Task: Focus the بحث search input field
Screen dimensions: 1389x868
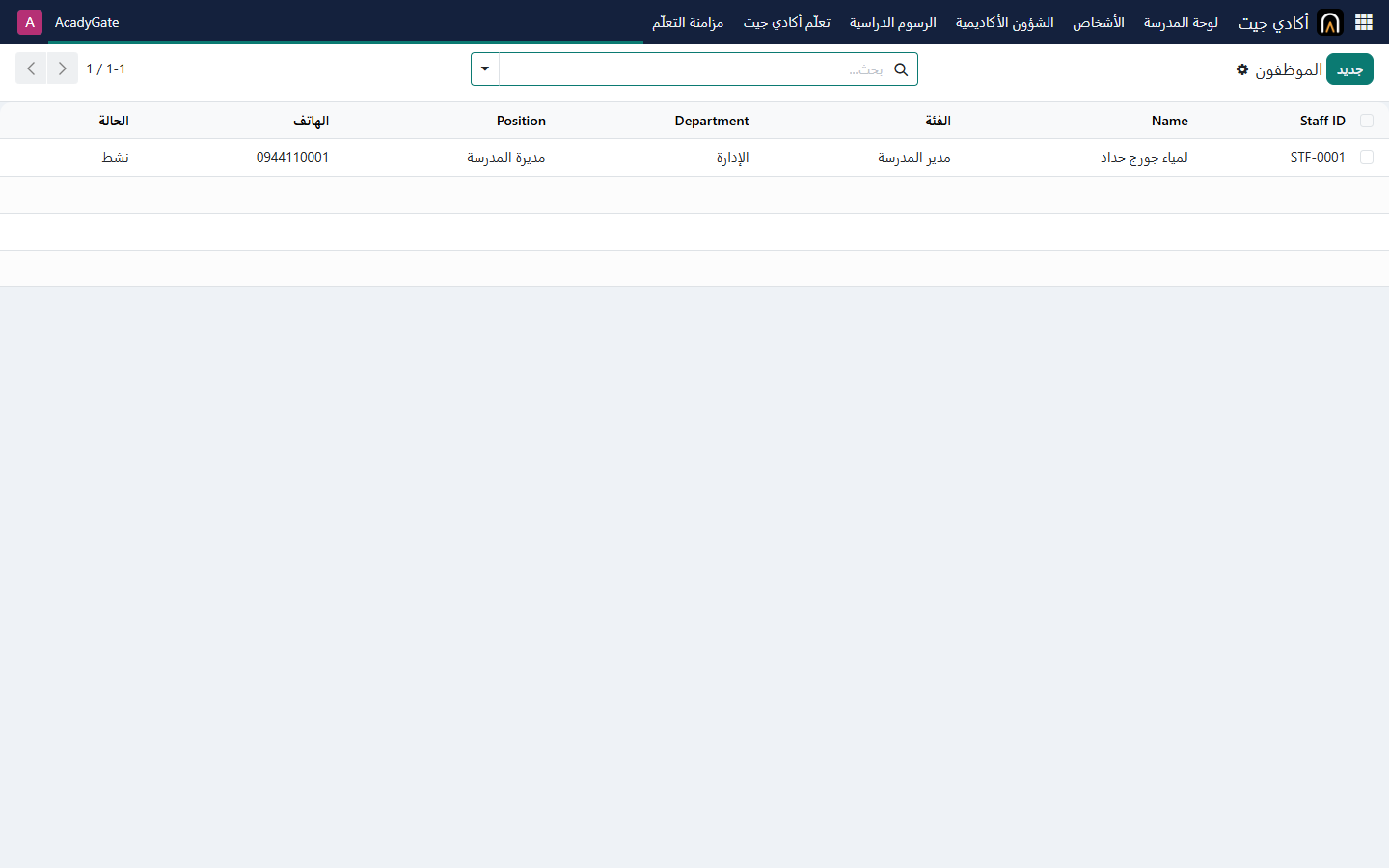Action: (694, 69)
